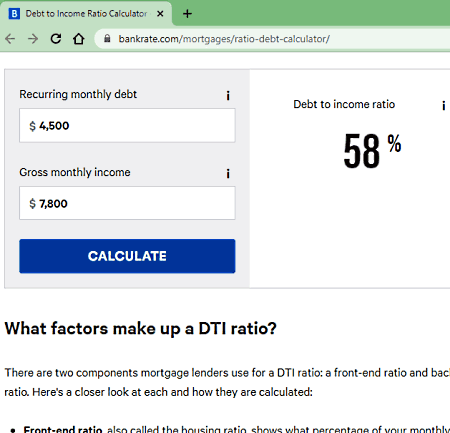
Task: Click the browser forward arrow
Action: [33, 39]
